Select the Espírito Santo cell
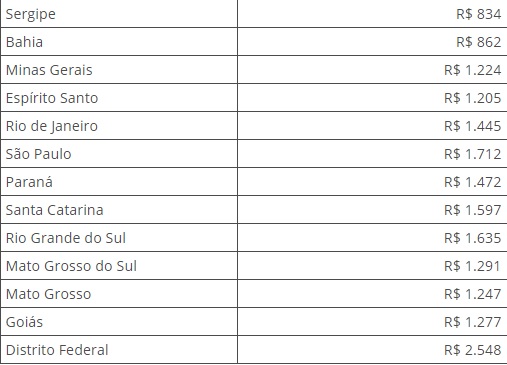Screen dimensions: 507x365 (119, 98)
